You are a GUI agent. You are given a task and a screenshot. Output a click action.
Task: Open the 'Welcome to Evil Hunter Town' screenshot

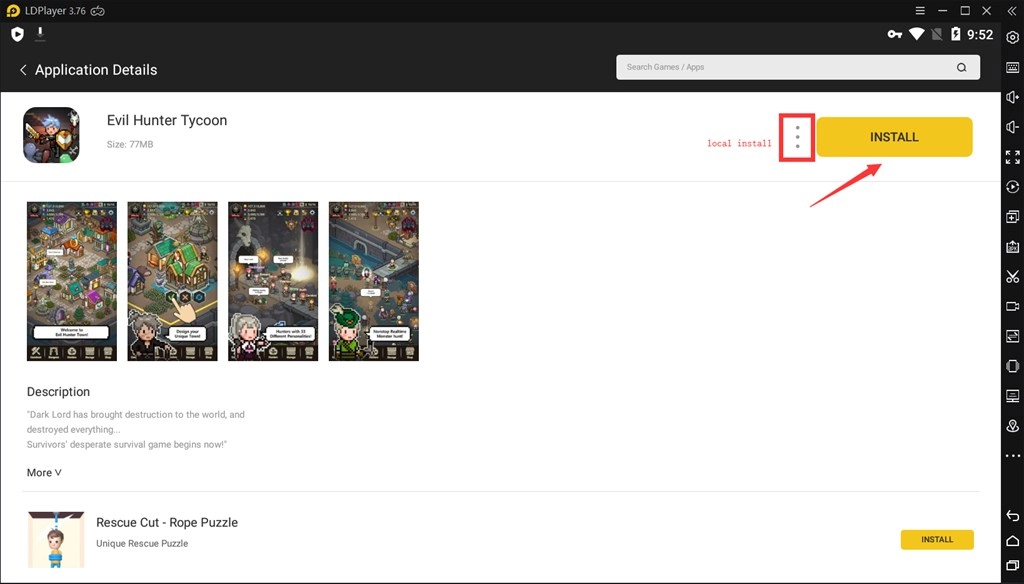[x=72, y=282]
